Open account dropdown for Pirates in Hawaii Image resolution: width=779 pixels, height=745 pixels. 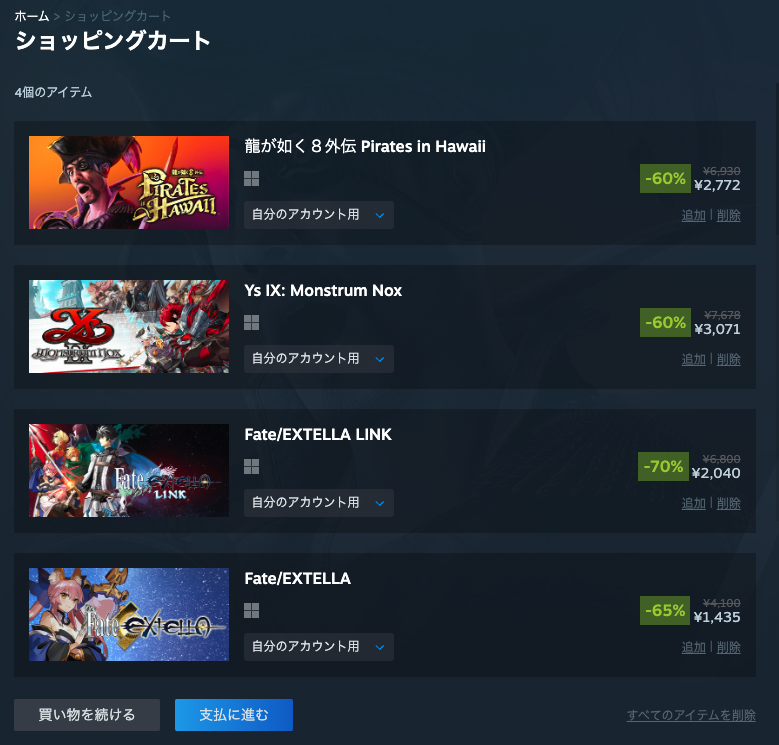pos(318,215)
